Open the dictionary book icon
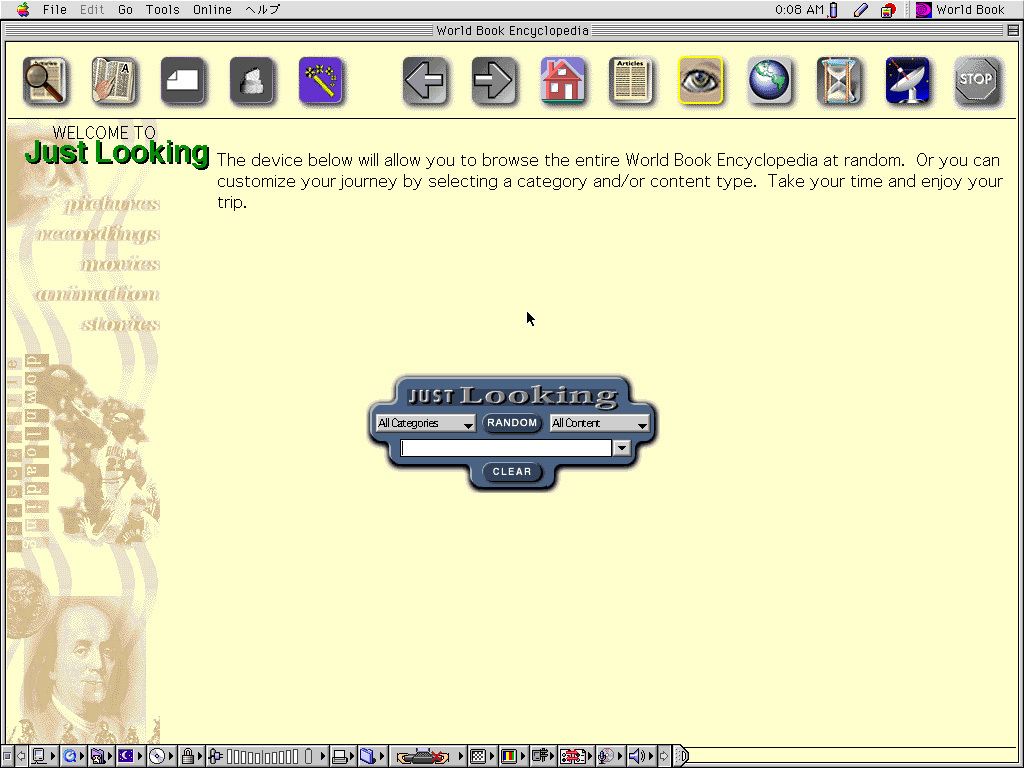 coord(114,81)
